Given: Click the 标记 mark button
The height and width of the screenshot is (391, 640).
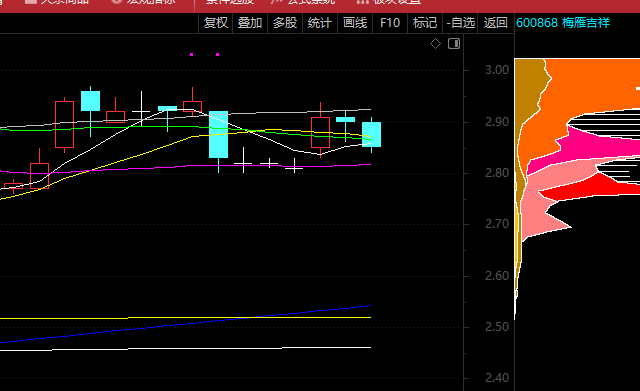Looking at the screenshot, I should pyautogui.click(x=425, y=23).
